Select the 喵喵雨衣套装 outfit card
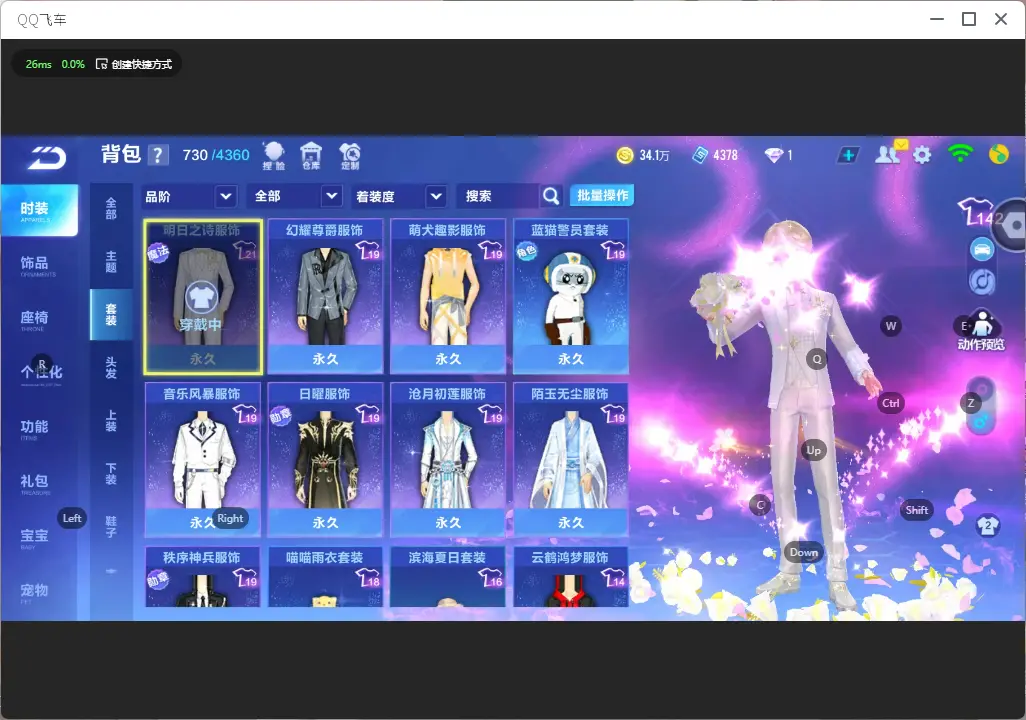This screenshot has height=720, width=1026. pos(325,577)
